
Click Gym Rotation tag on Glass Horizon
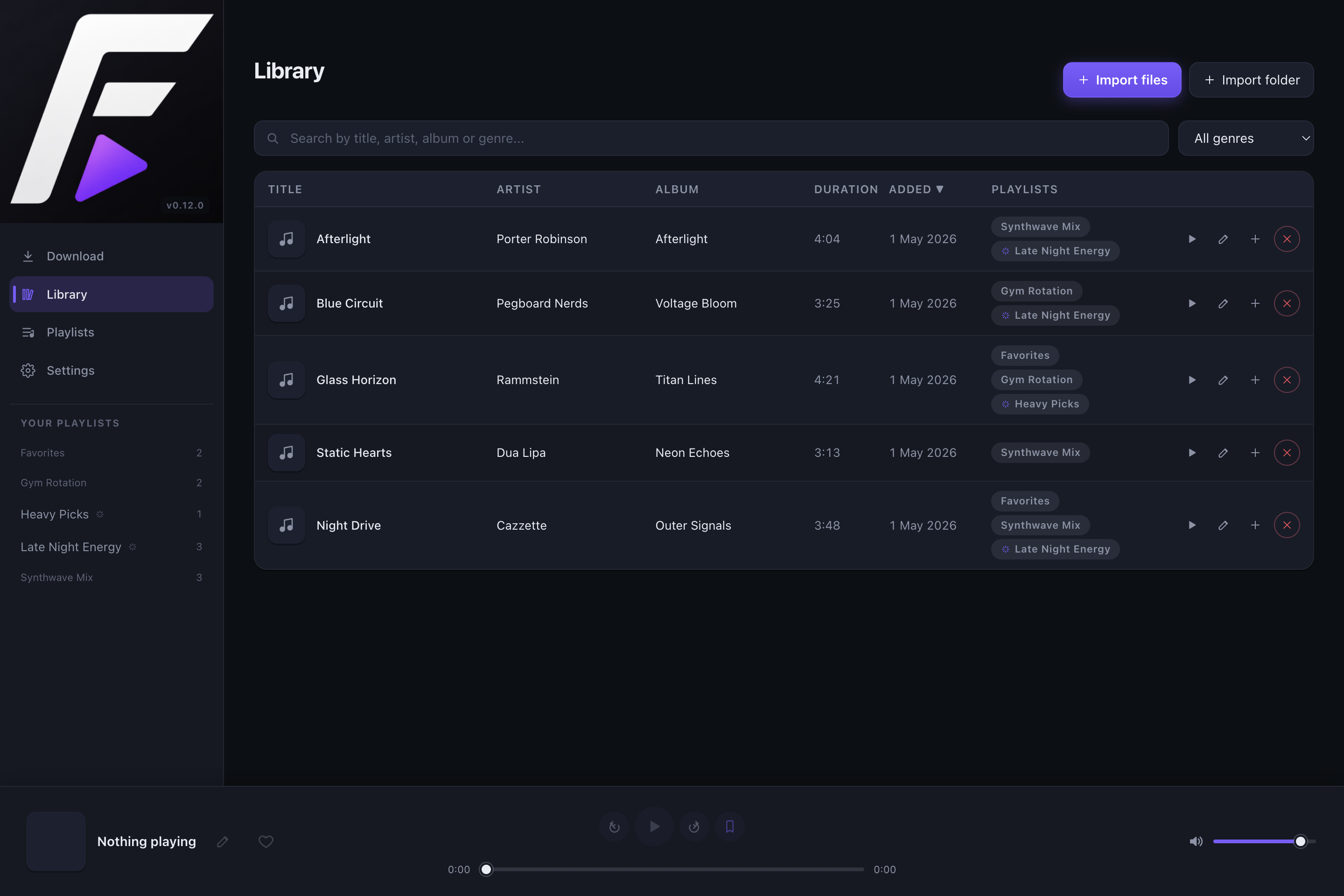1036,379
